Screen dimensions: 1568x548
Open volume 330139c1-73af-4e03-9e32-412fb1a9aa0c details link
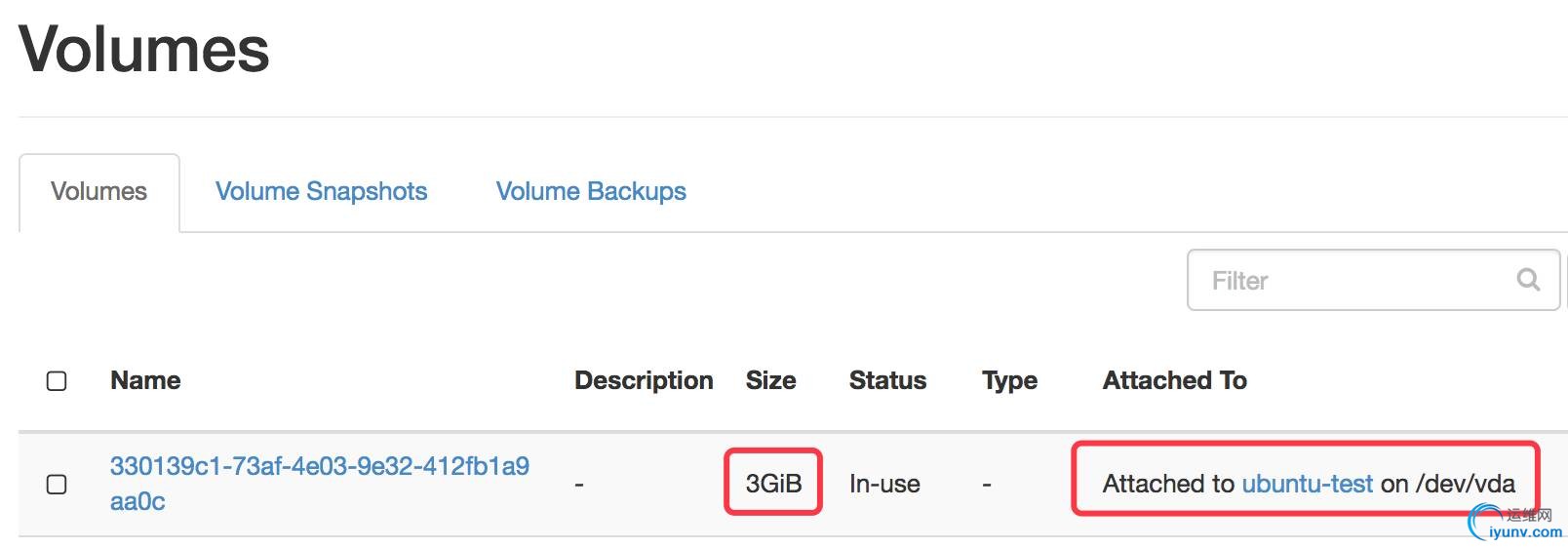319,466
